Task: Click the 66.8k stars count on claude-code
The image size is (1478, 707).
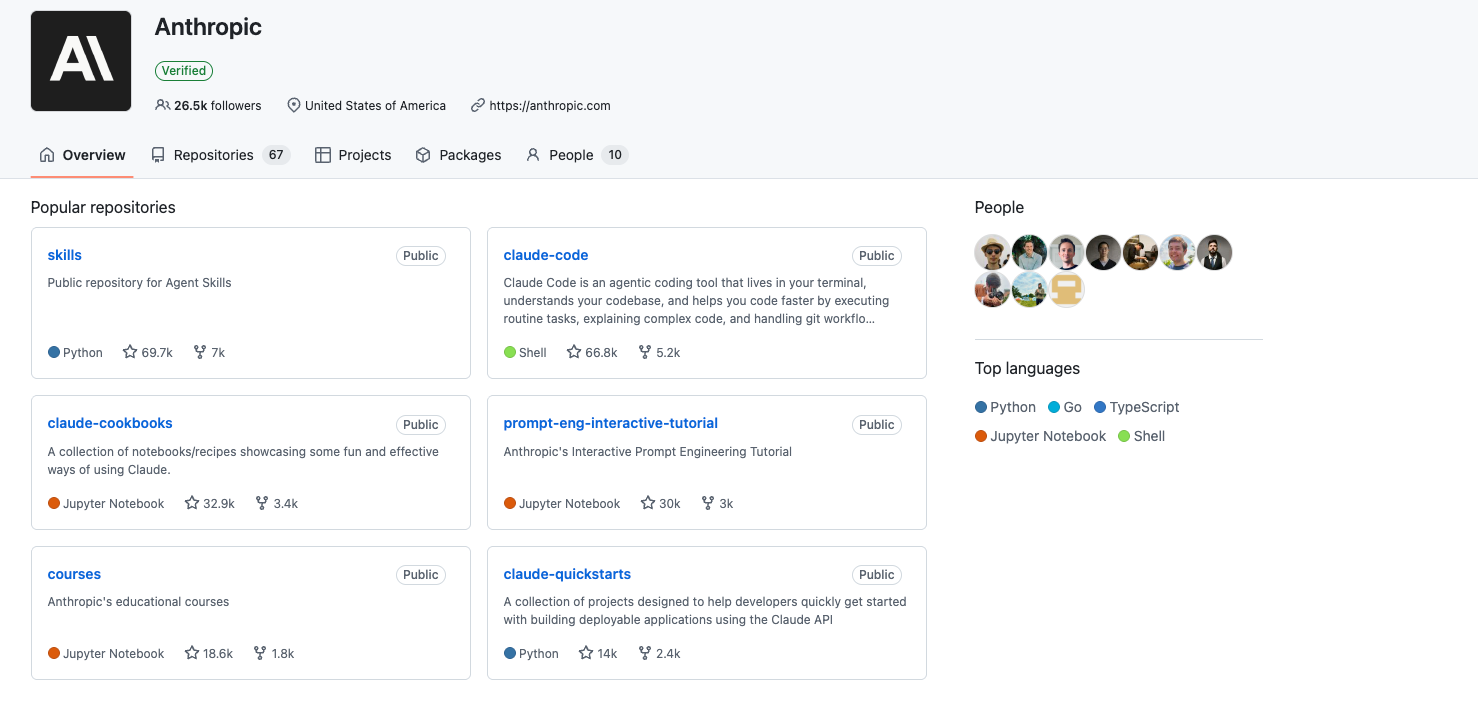Action: (601, 352)
